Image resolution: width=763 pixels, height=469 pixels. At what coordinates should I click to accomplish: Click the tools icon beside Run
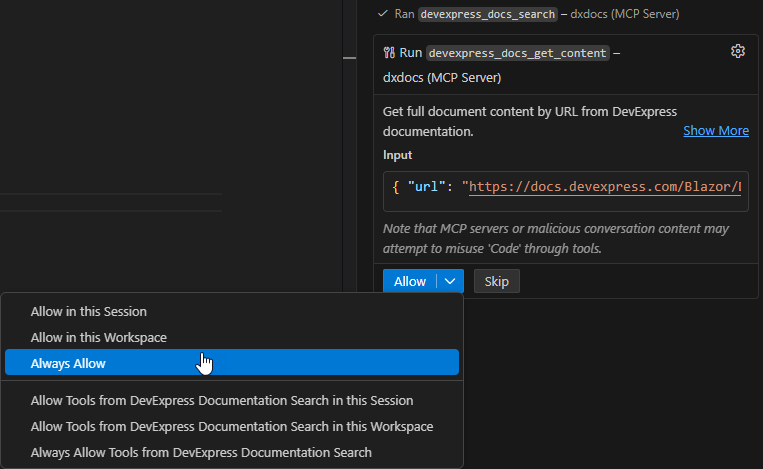tap(389, 53)
